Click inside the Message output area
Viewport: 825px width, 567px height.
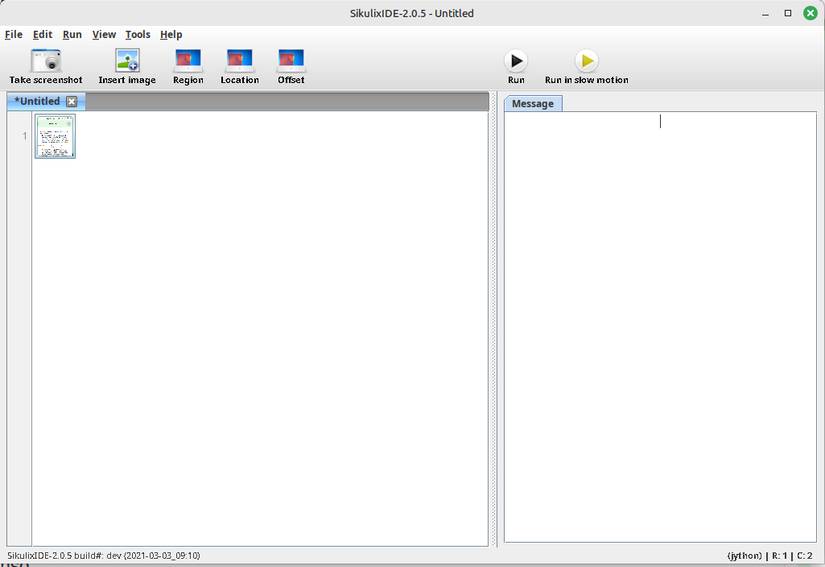660,326
